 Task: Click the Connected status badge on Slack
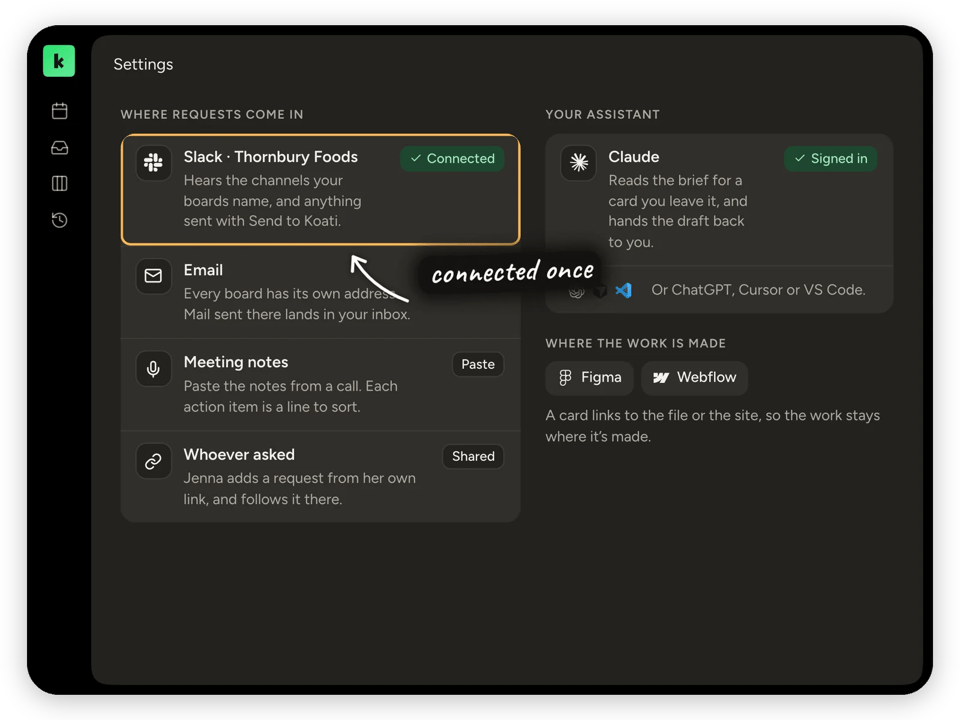pyautogui.click(x=452, y=159)
